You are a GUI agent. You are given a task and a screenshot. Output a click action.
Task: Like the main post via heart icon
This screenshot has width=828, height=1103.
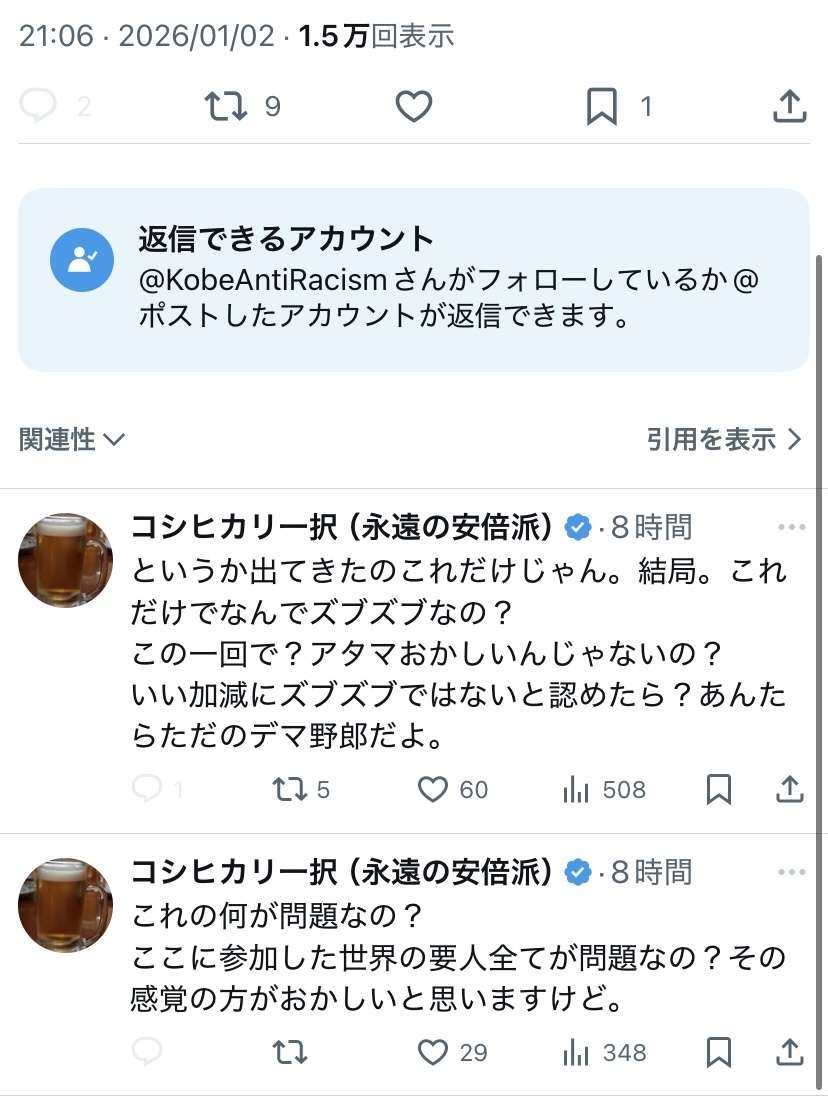pyautogui.click(x=413, y=106)
